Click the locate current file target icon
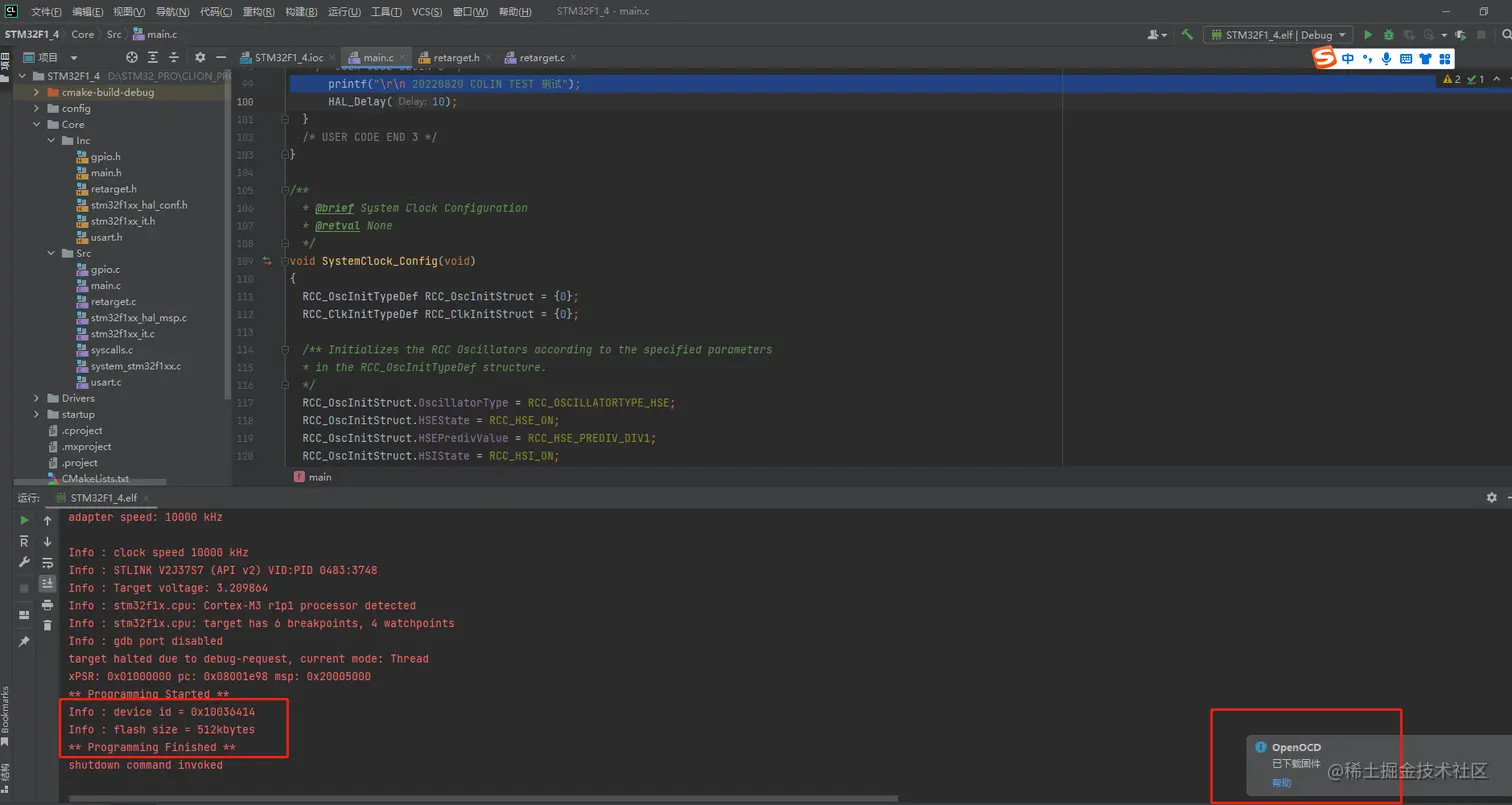Image resolution: width=1512 pixels, height=805 pixels. [132, 58]
